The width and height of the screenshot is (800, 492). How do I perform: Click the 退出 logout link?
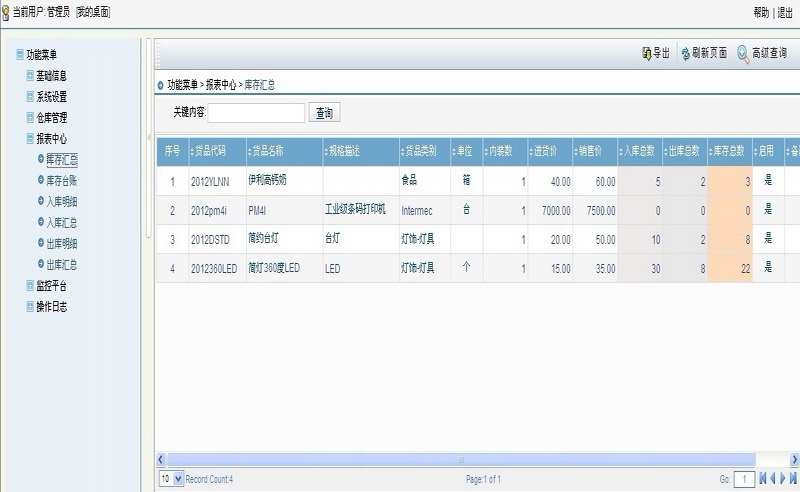[785, 12]
